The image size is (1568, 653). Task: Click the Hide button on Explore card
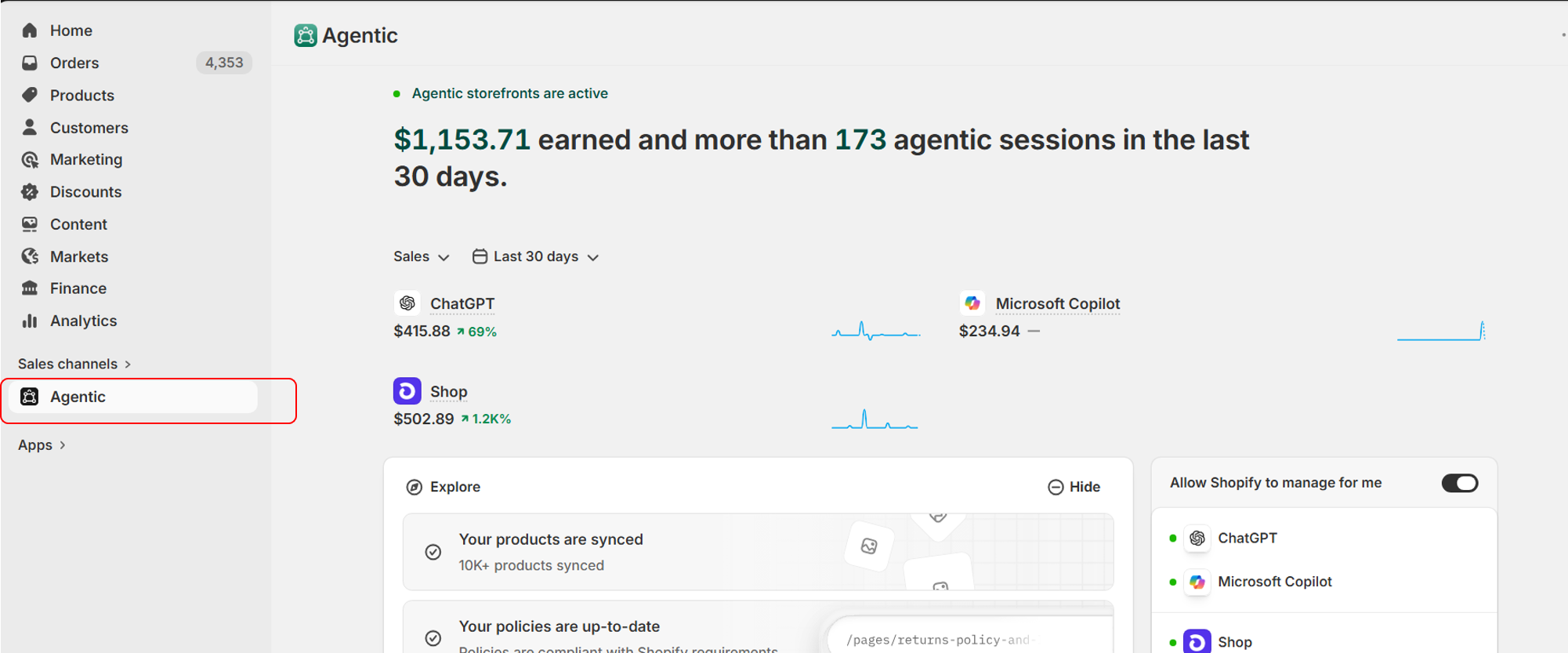[1074, 488]
